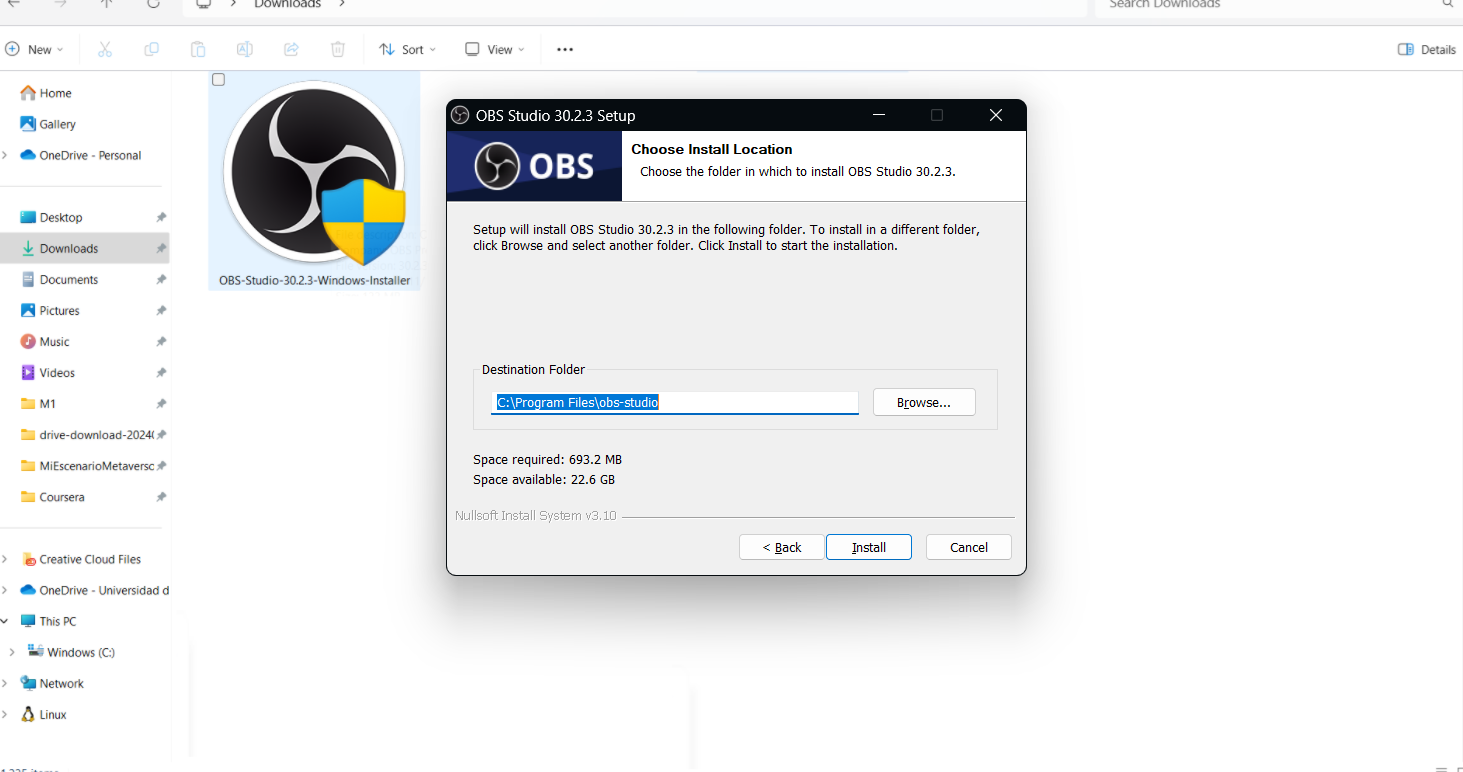The width and height of the screenshot is (1463, 772).
Task: Minimize the OBS Studio Setup window
Action: tap(878, 115)
